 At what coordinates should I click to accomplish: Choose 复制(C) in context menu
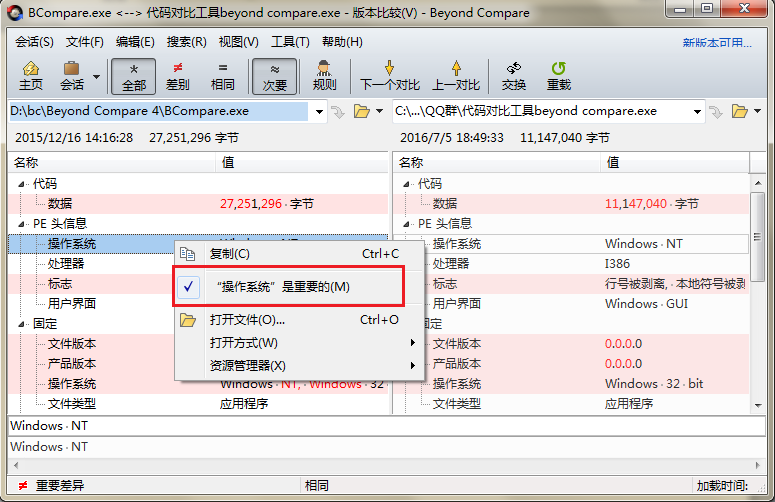click(300, 254)
